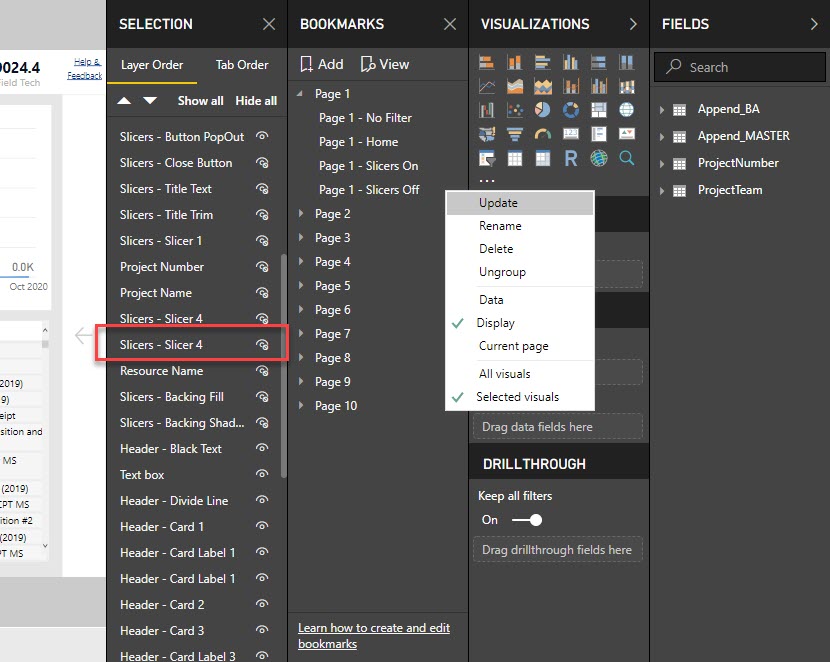Viewport: 830px width, 662px height.
Task: Open more visuals via the ellipsis
Action: tap(486, 181)
